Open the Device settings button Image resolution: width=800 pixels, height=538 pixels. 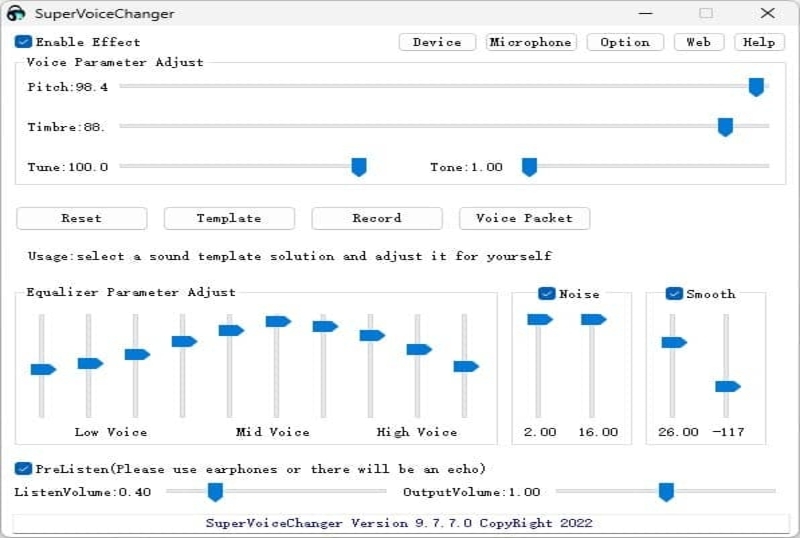(437, 42)
